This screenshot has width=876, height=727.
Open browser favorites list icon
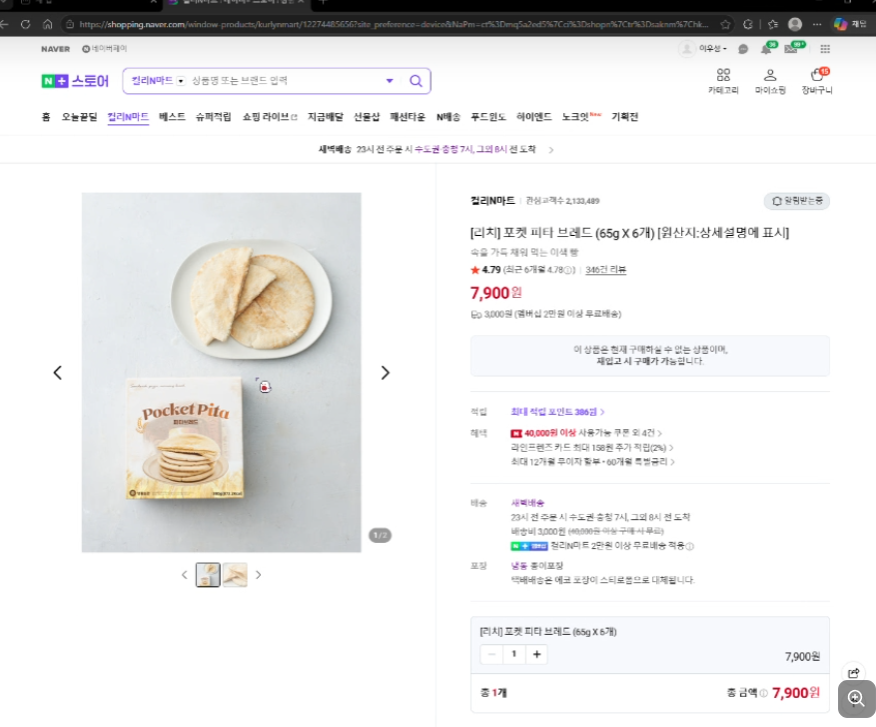(773, 24)
